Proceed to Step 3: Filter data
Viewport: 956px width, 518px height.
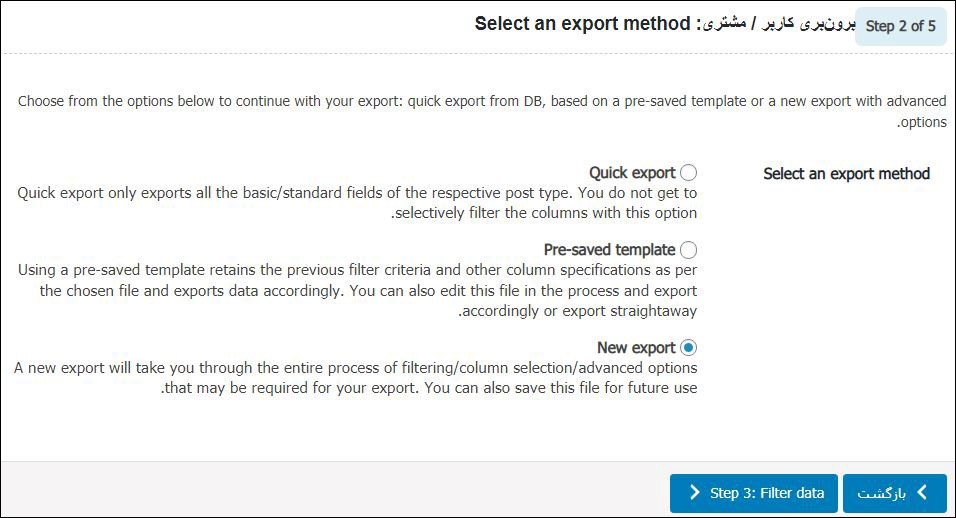tap(754, 493)
